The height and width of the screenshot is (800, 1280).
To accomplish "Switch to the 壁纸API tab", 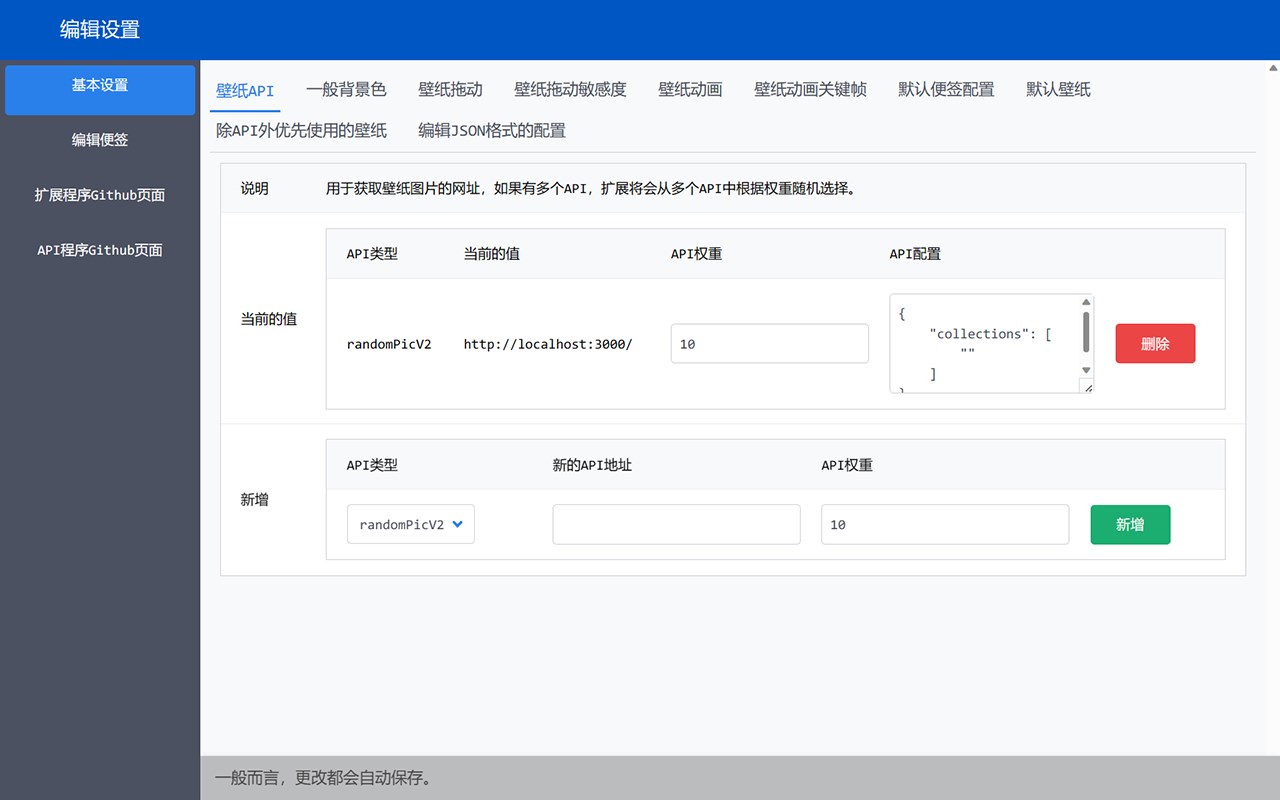I will click(245, 90).
